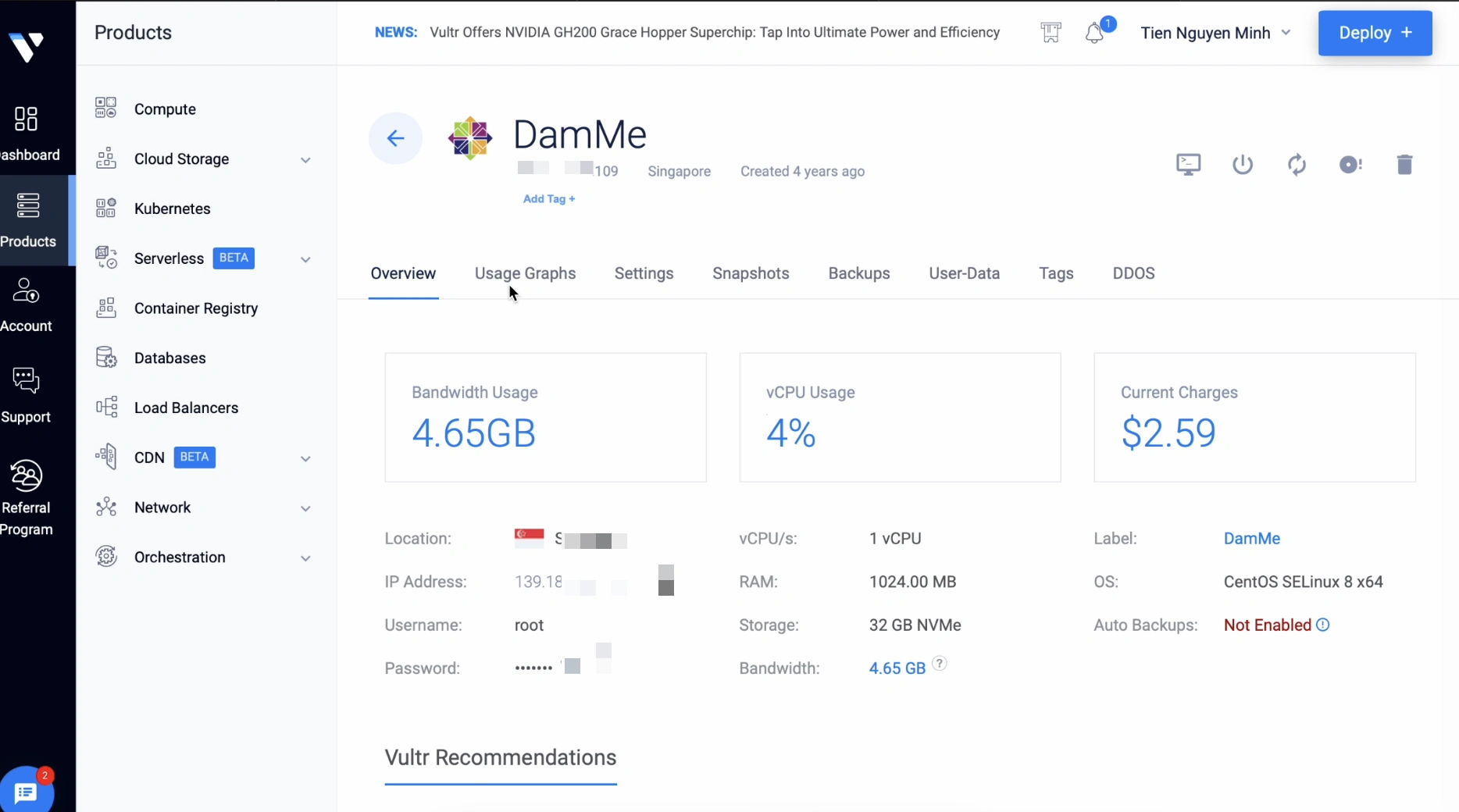Click the notifications bell icon
1459x812 pixels.
pyautogui.click(x=1095, y=33)
